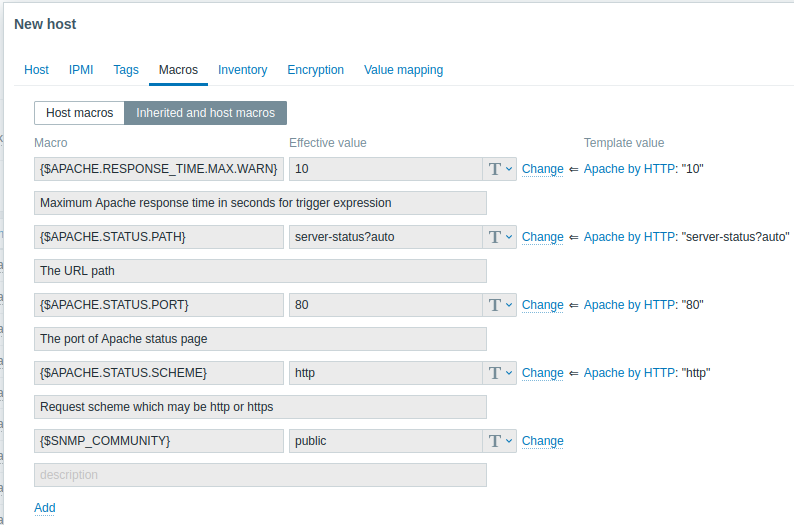Click Change for APACHE.STATUS.SCHEME macro
The height and width of the screenshot is (525, 794).
(543, 373)
